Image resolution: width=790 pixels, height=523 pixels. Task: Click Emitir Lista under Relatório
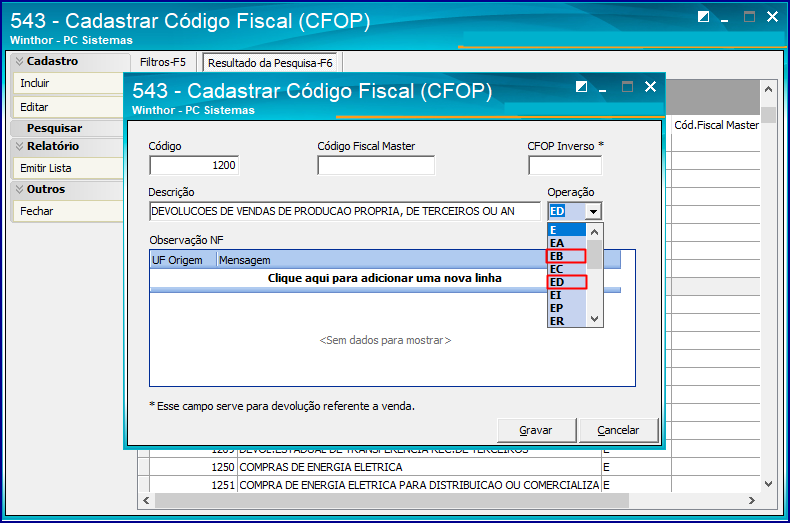(x=68, y=168)
